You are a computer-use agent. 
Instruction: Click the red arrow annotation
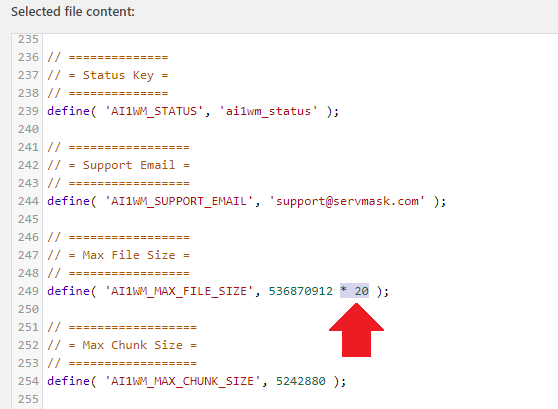[356, 330]
